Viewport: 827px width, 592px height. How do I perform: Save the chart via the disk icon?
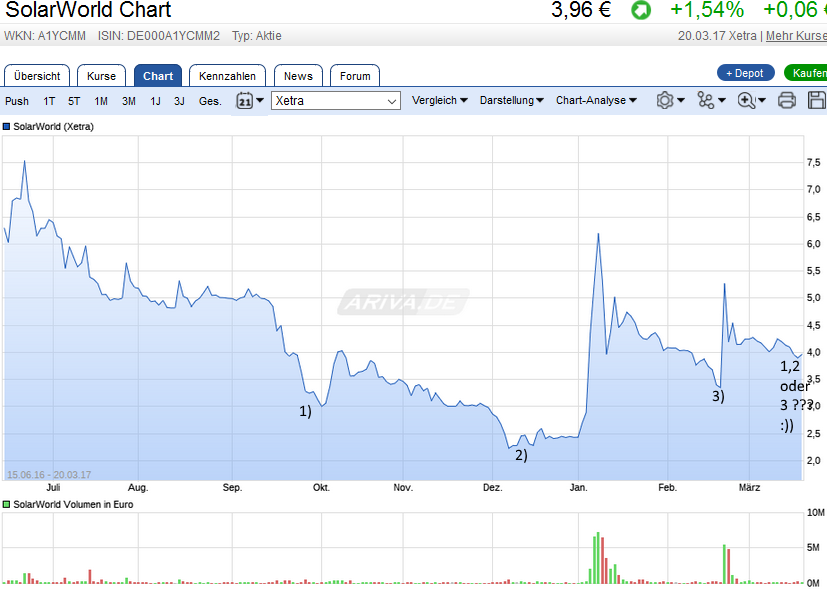click(x=815, y=100)
